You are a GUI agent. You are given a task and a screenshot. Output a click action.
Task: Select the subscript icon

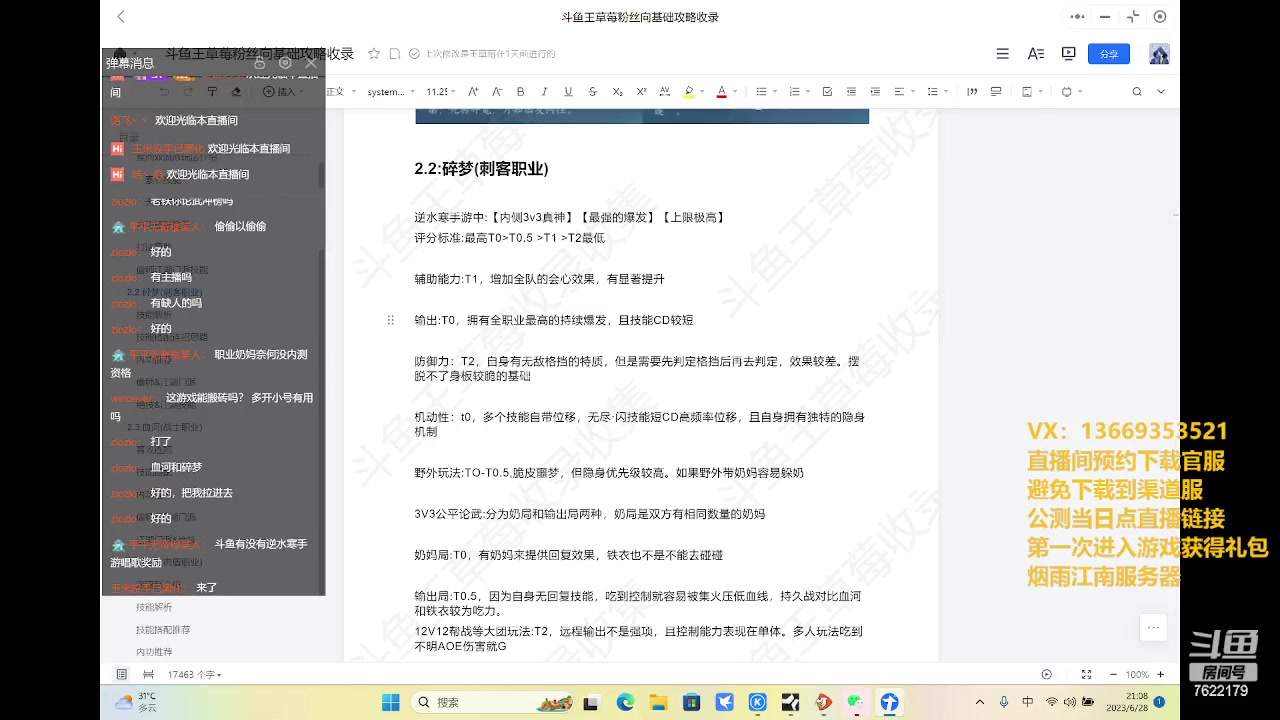click(616, 91)
